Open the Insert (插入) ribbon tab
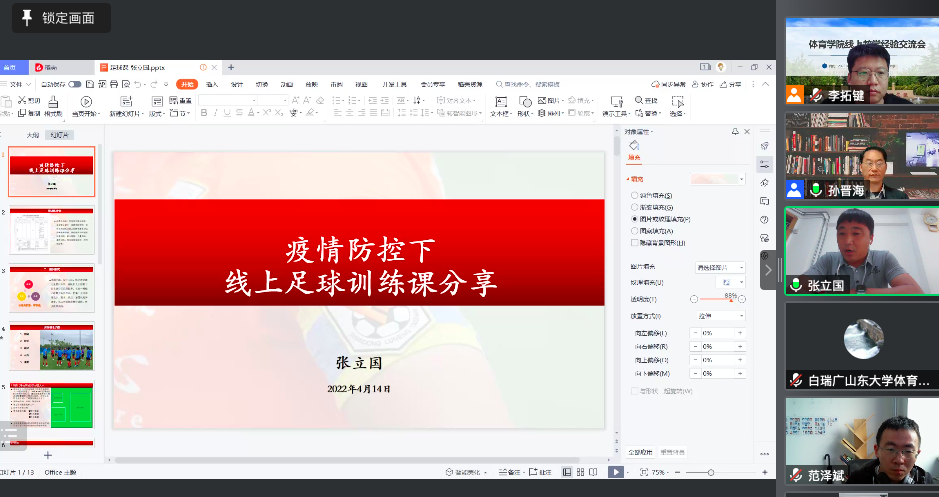939x497 pixels. 214,85
